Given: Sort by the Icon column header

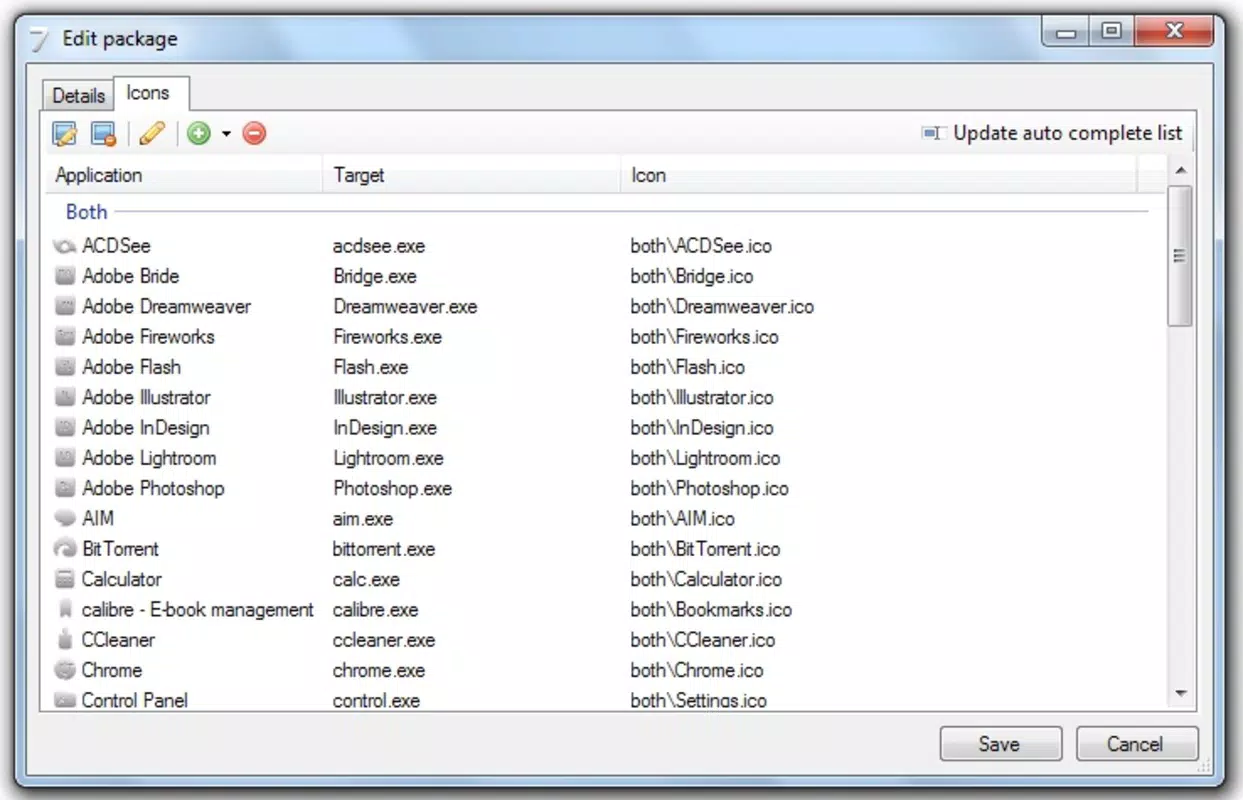Looking at the screenshot, I should tap(879, 175).
